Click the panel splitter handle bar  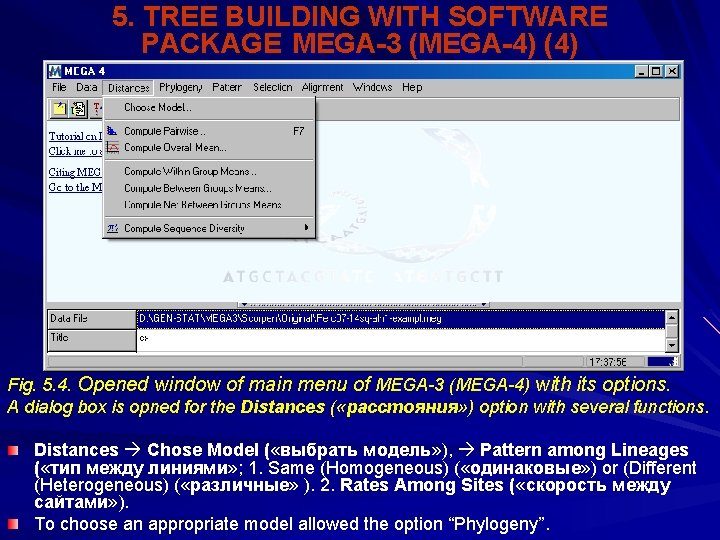click(x=363, y=304)
